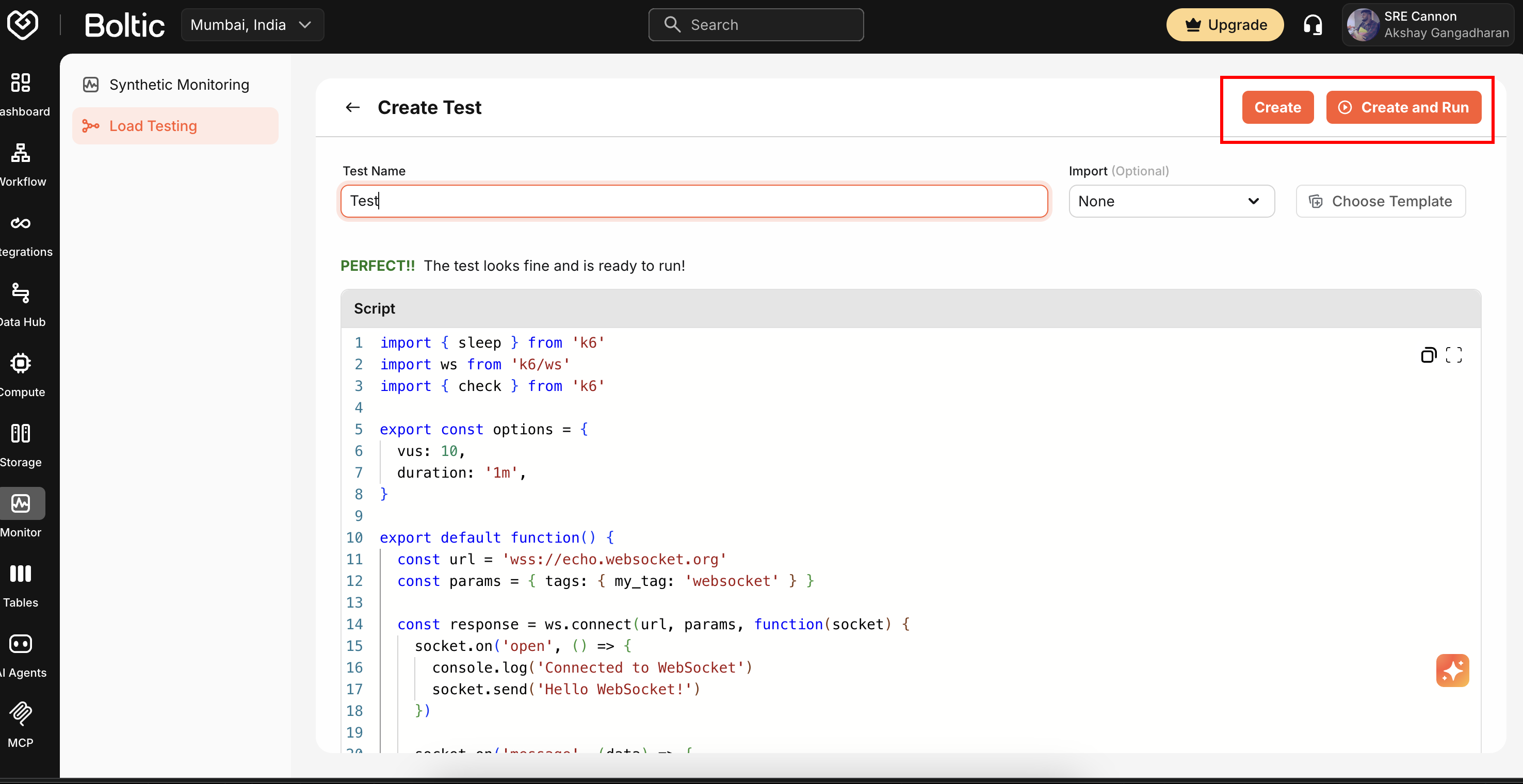Copy the script with copy icon

(1429, 355)
